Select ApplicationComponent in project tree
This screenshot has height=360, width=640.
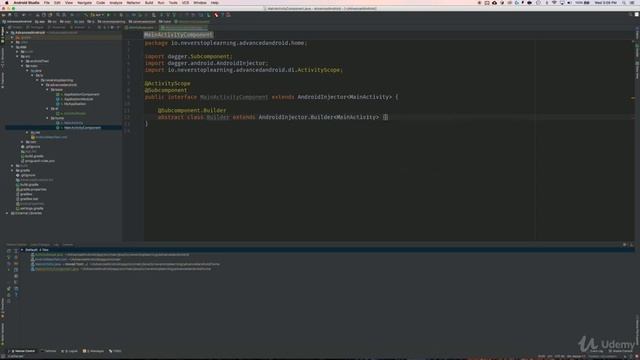tap(81, 94)
